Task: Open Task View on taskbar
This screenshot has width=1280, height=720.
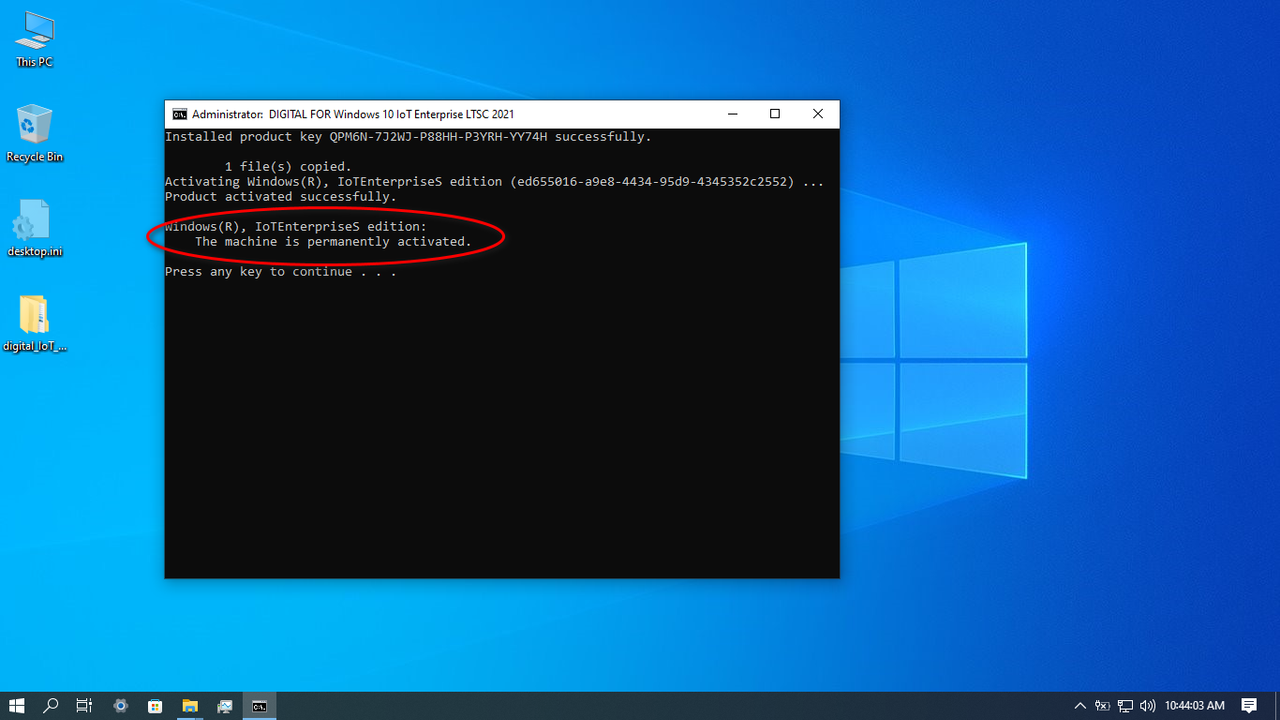Action: pyautogui.click(x=85, y=706)
